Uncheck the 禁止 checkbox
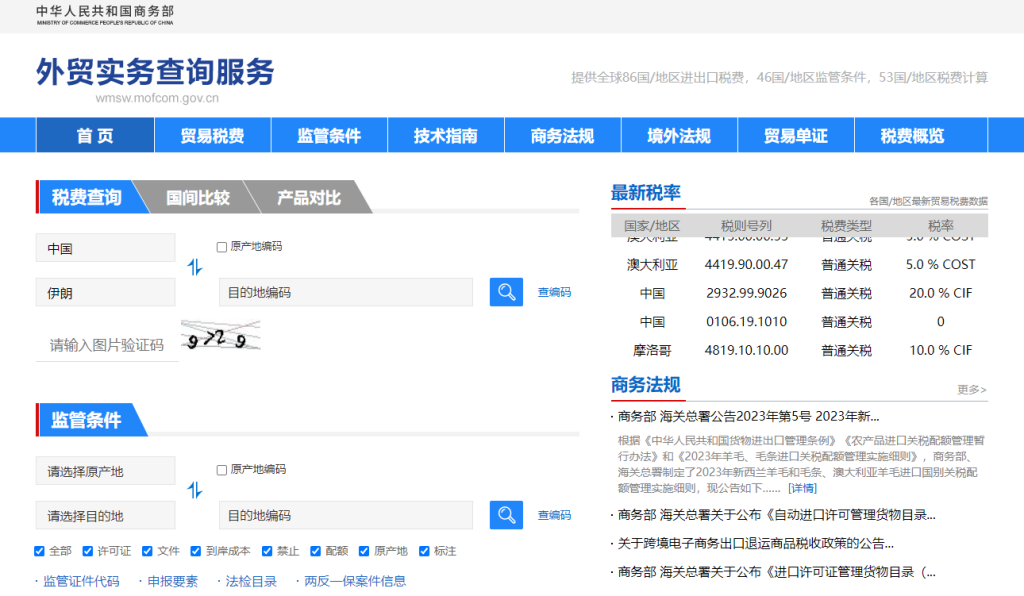Screen dimensions: 1024x596 (x=266, y=551)
